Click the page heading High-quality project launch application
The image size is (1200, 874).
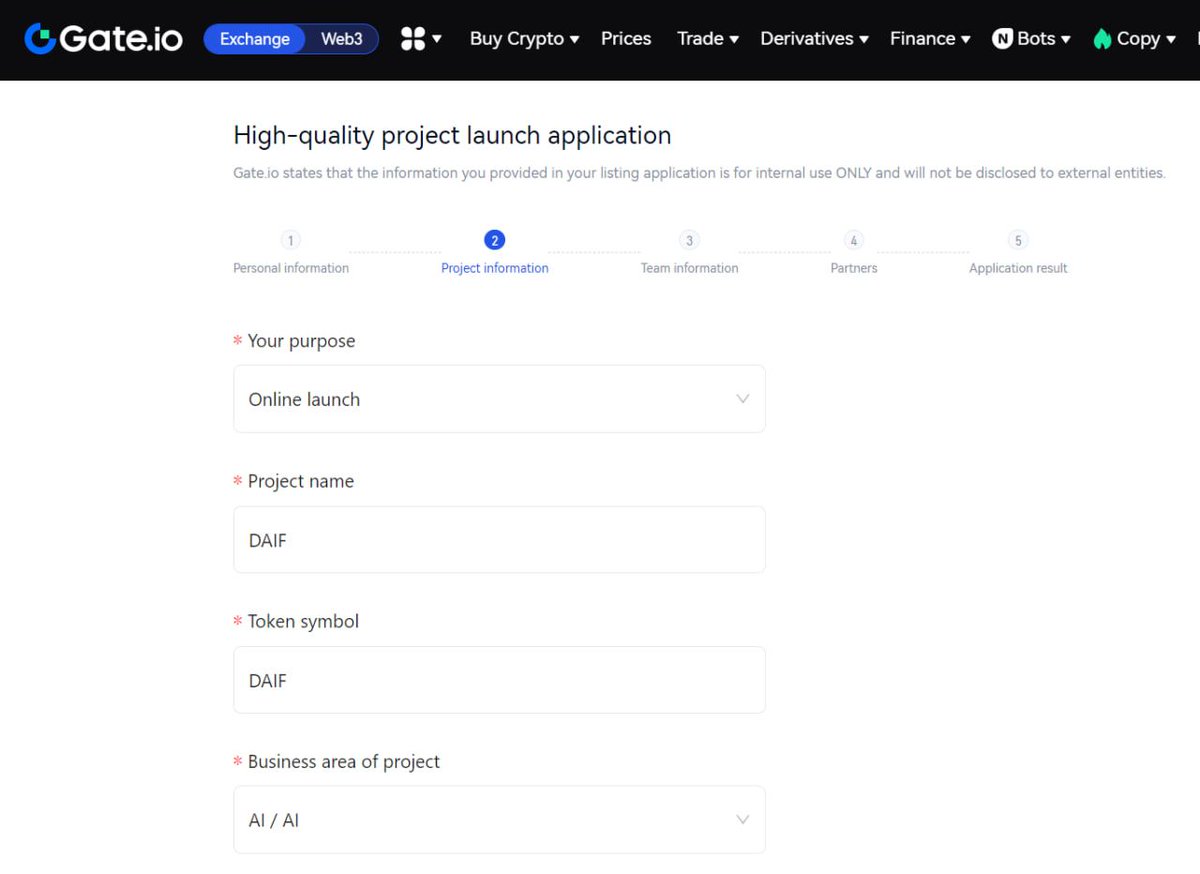452,135
